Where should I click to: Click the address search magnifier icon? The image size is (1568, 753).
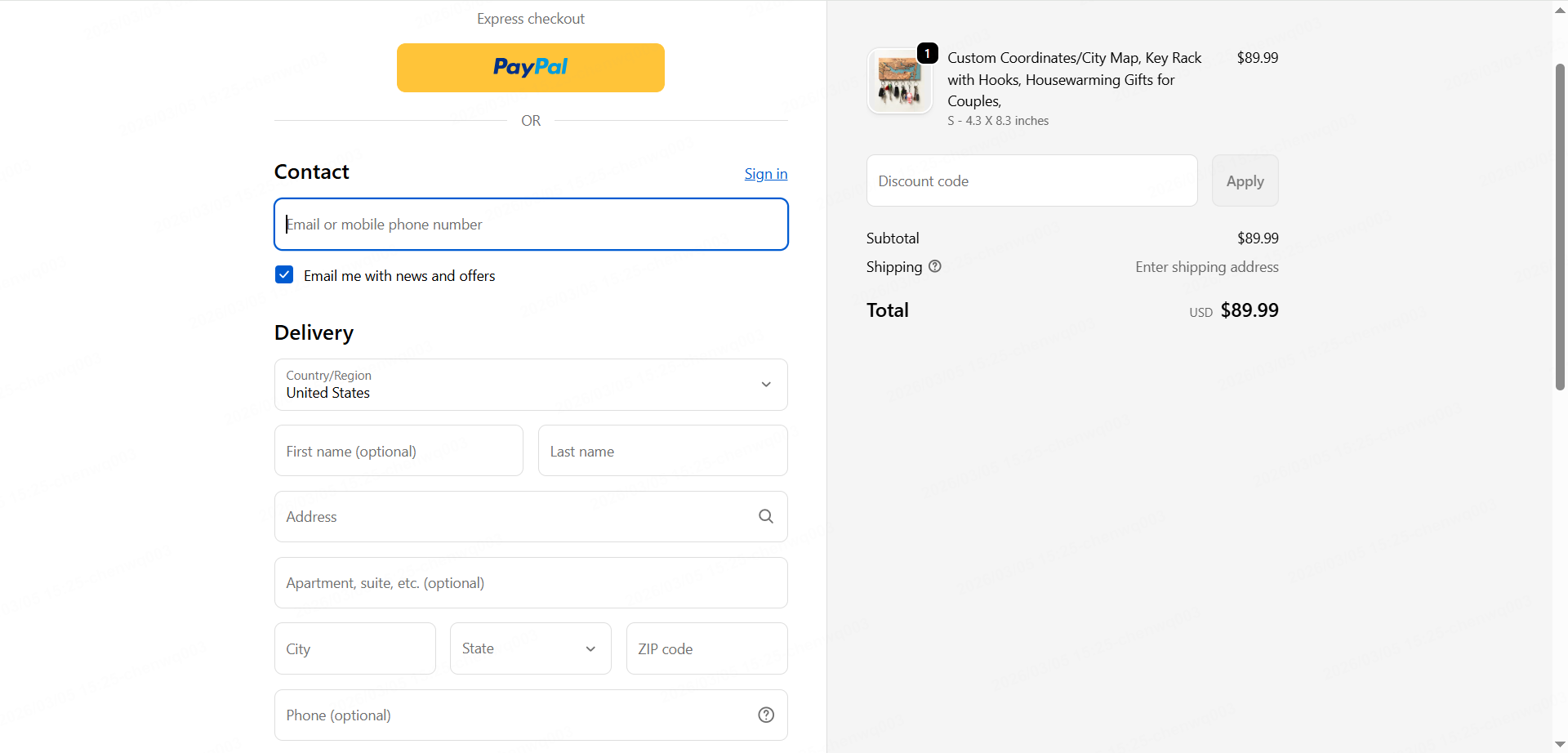click(x=765, y=516)
